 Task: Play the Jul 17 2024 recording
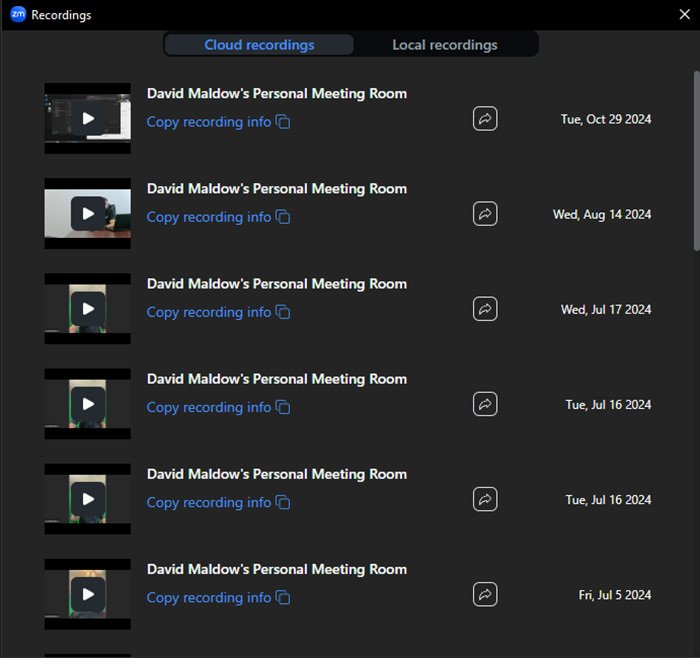coord(88,308)
